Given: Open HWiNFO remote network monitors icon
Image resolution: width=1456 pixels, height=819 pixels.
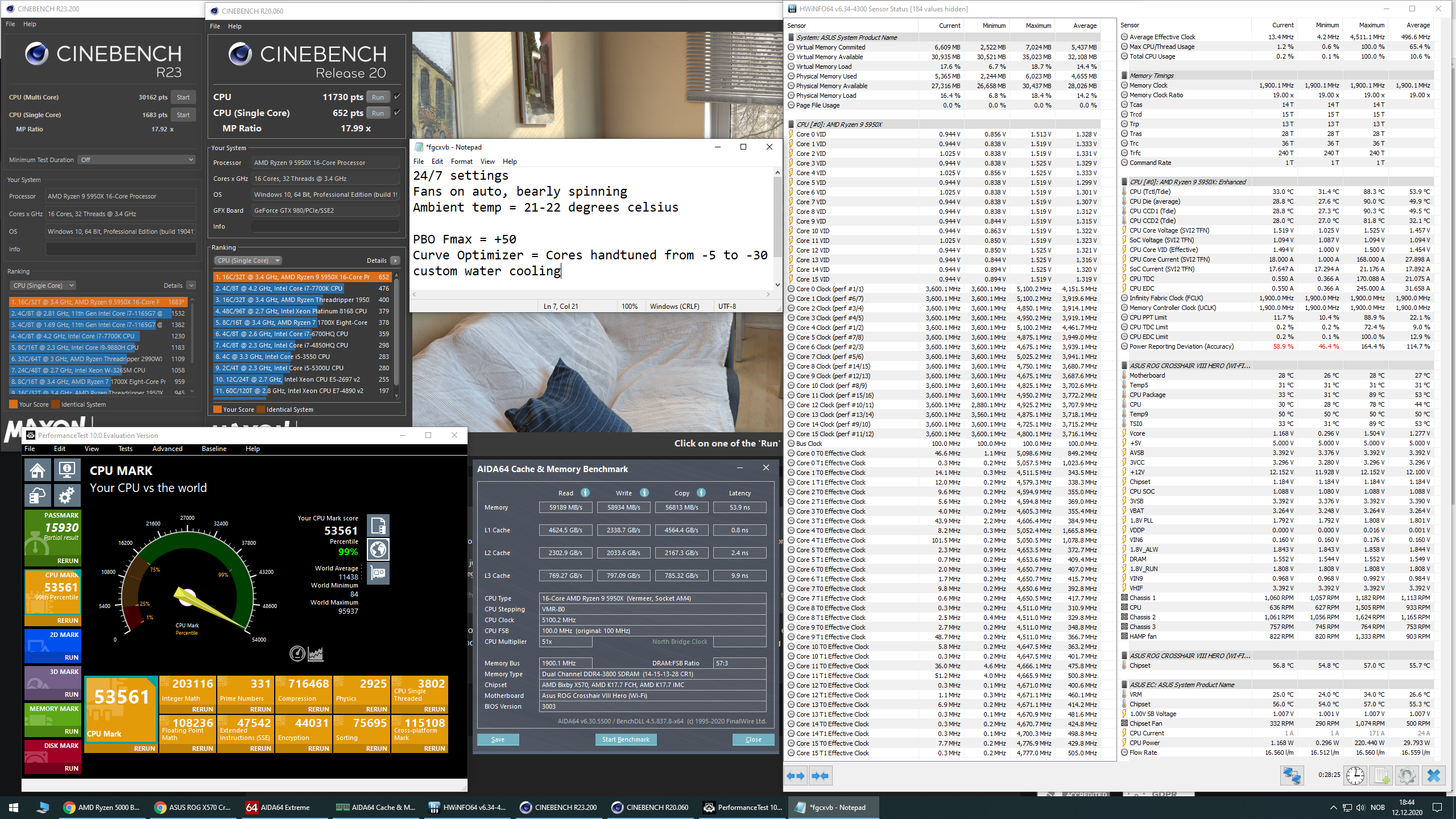Looking at the screenshot, I should [1292, 776].
